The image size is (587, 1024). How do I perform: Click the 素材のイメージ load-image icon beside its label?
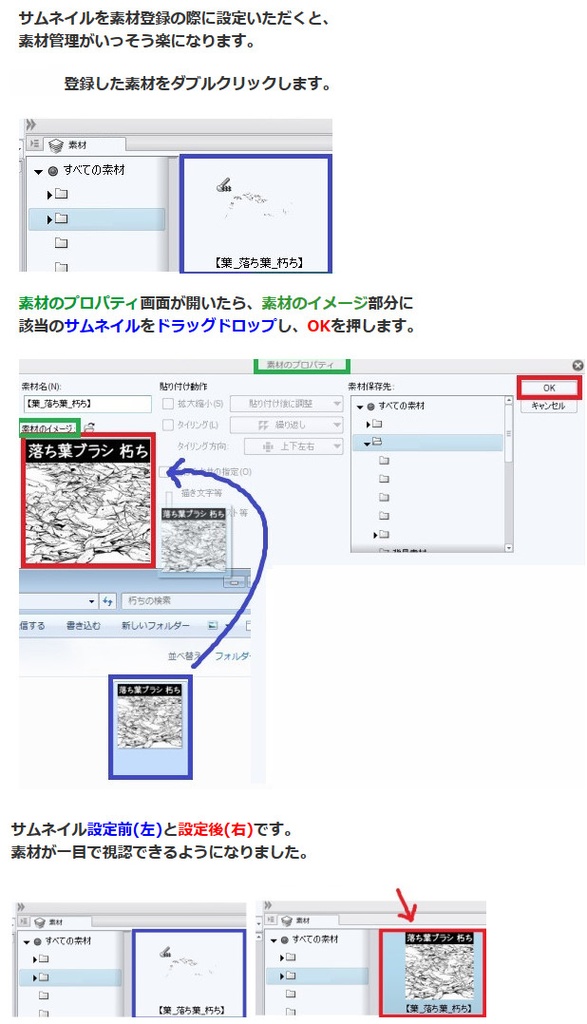point(89,427)
